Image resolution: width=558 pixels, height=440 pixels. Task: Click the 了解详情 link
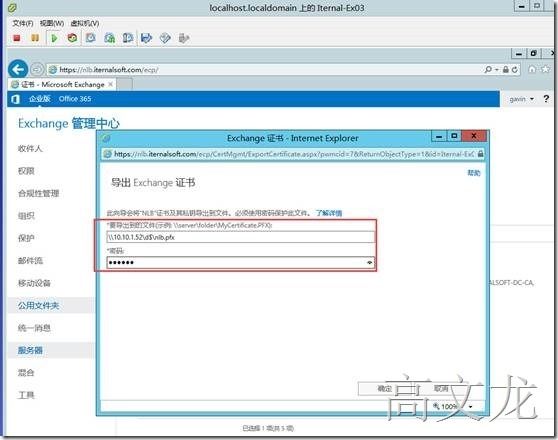point(329,213)
